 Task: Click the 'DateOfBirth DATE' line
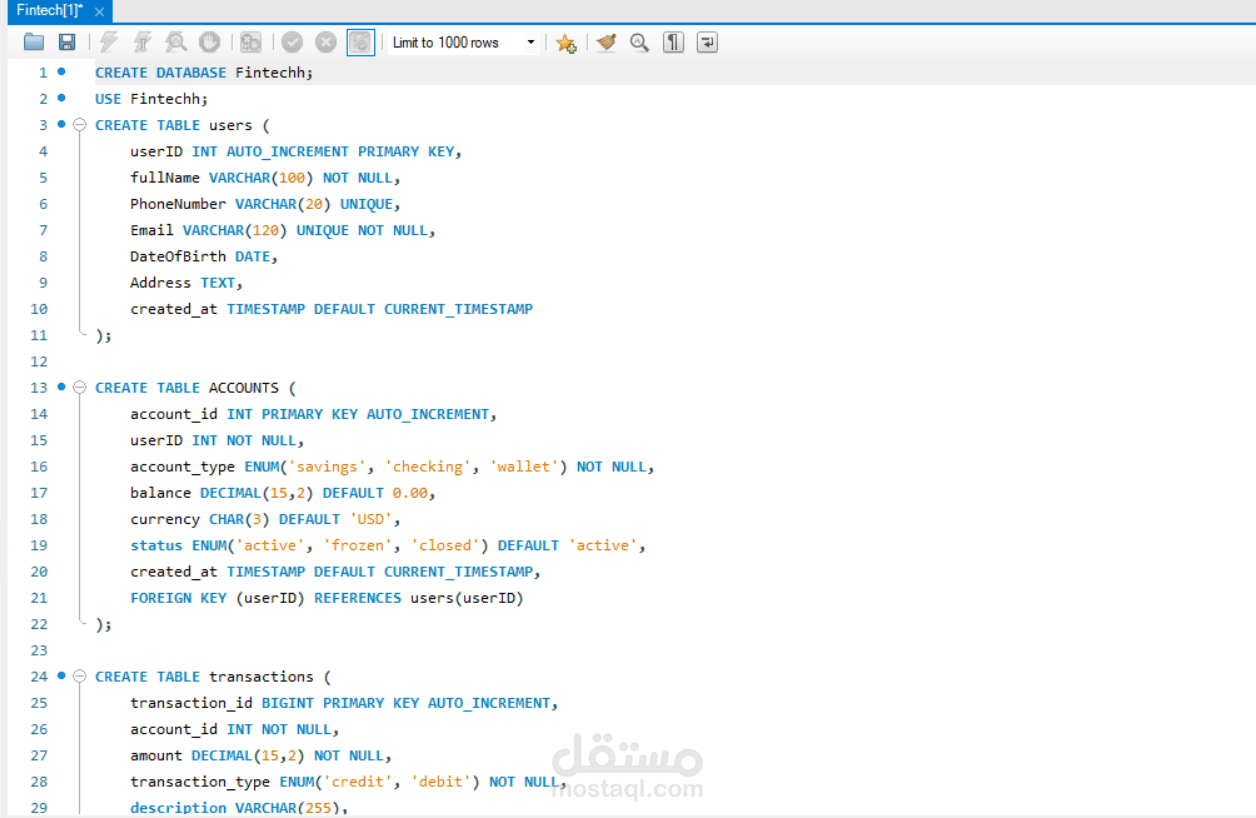point(204,256)
